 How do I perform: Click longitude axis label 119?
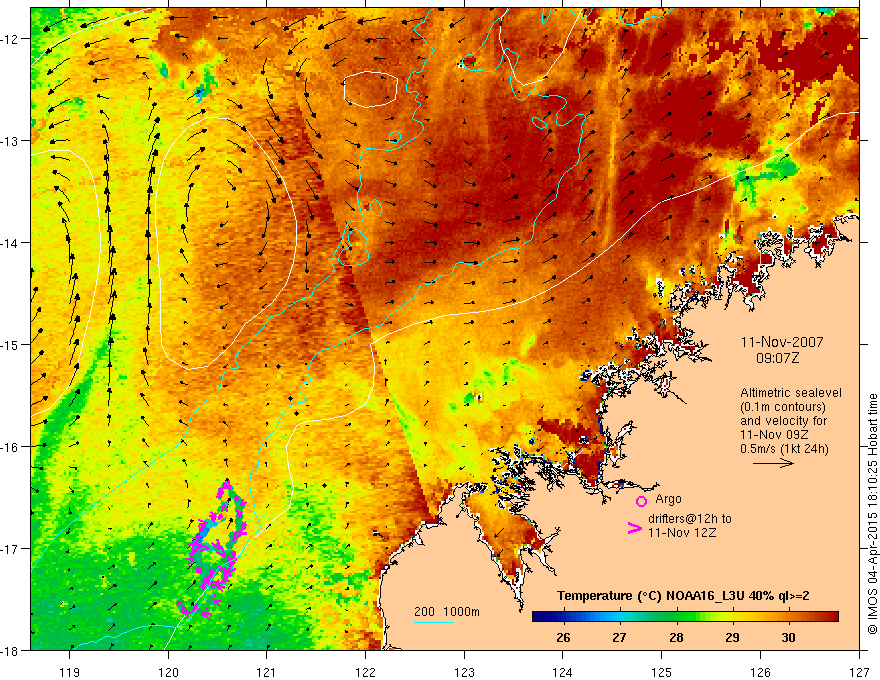[70, 672]
